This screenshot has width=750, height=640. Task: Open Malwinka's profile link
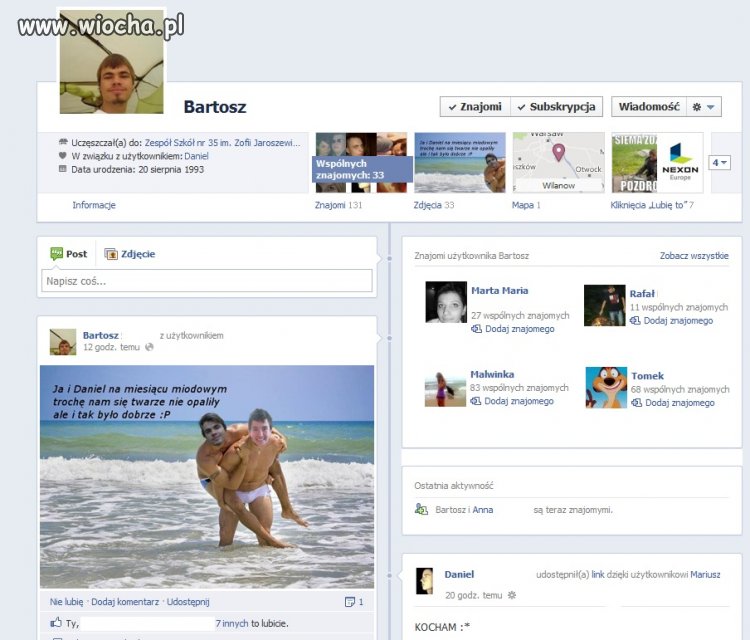pyautogui.click(x=492, y=375)
